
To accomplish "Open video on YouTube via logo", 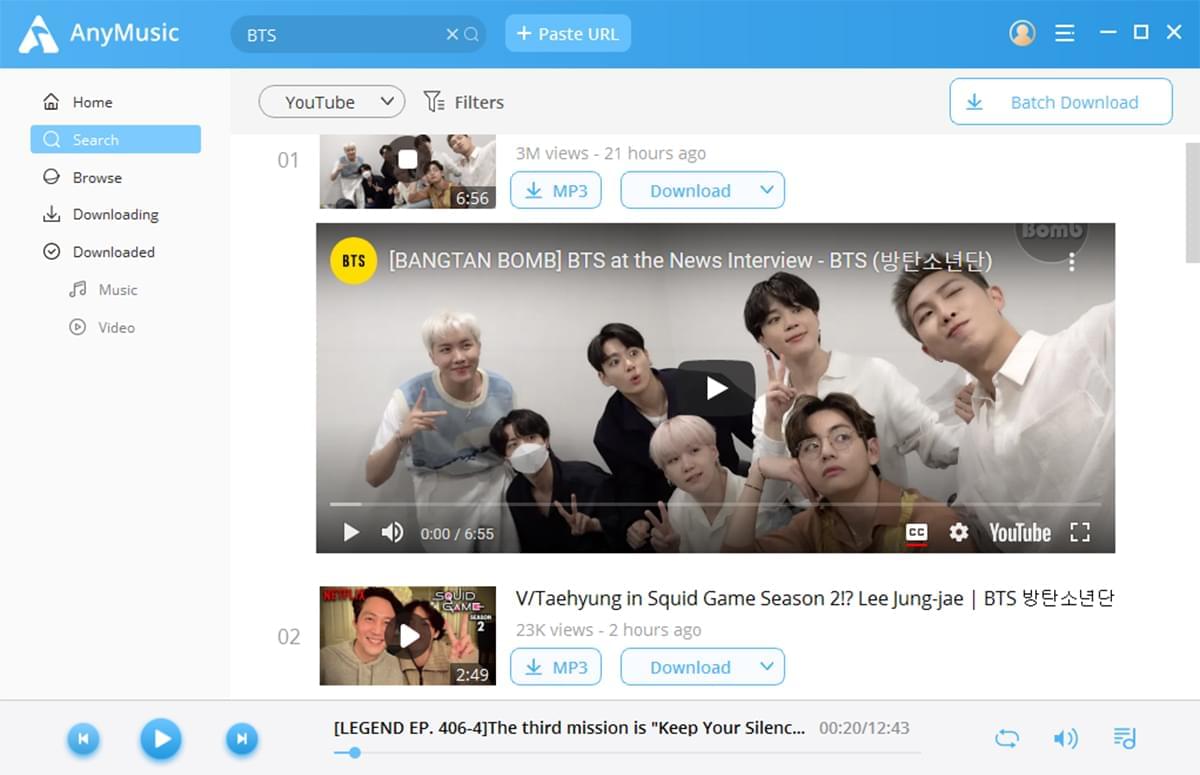I will click(1019, 533).
